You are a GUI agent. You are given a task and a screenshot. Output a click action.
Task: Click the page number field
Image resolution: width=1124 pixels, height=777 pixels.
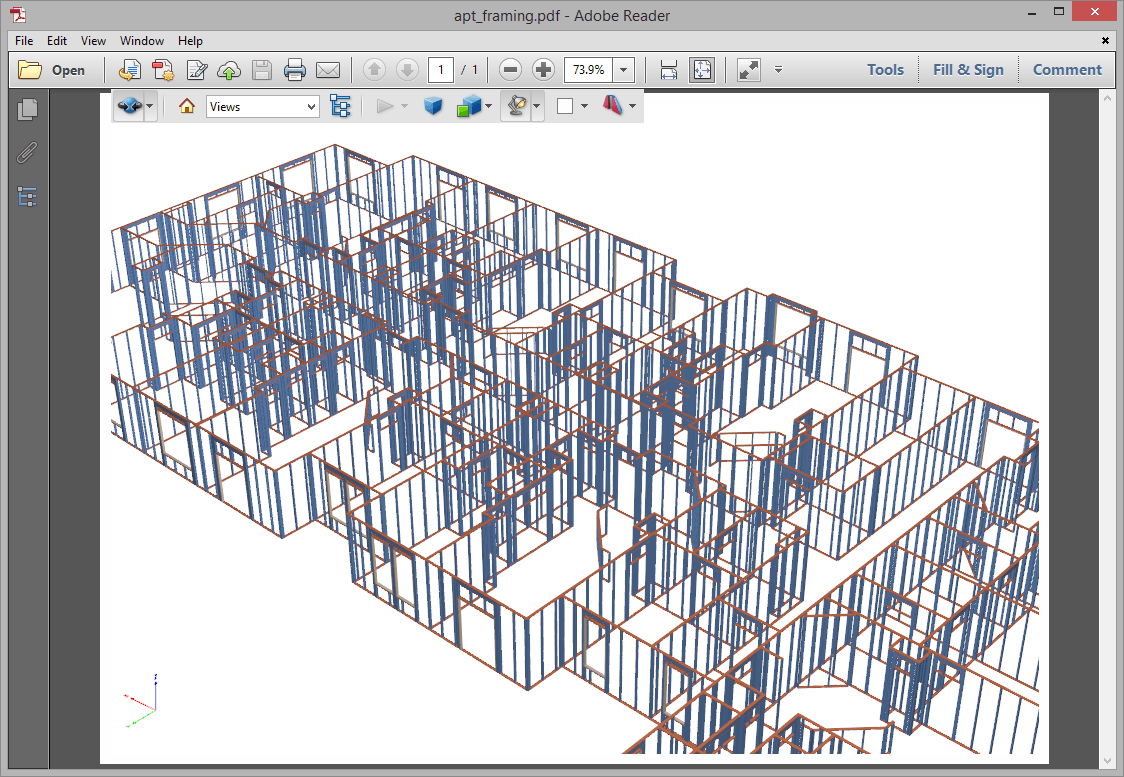click(x=440, y=70)
